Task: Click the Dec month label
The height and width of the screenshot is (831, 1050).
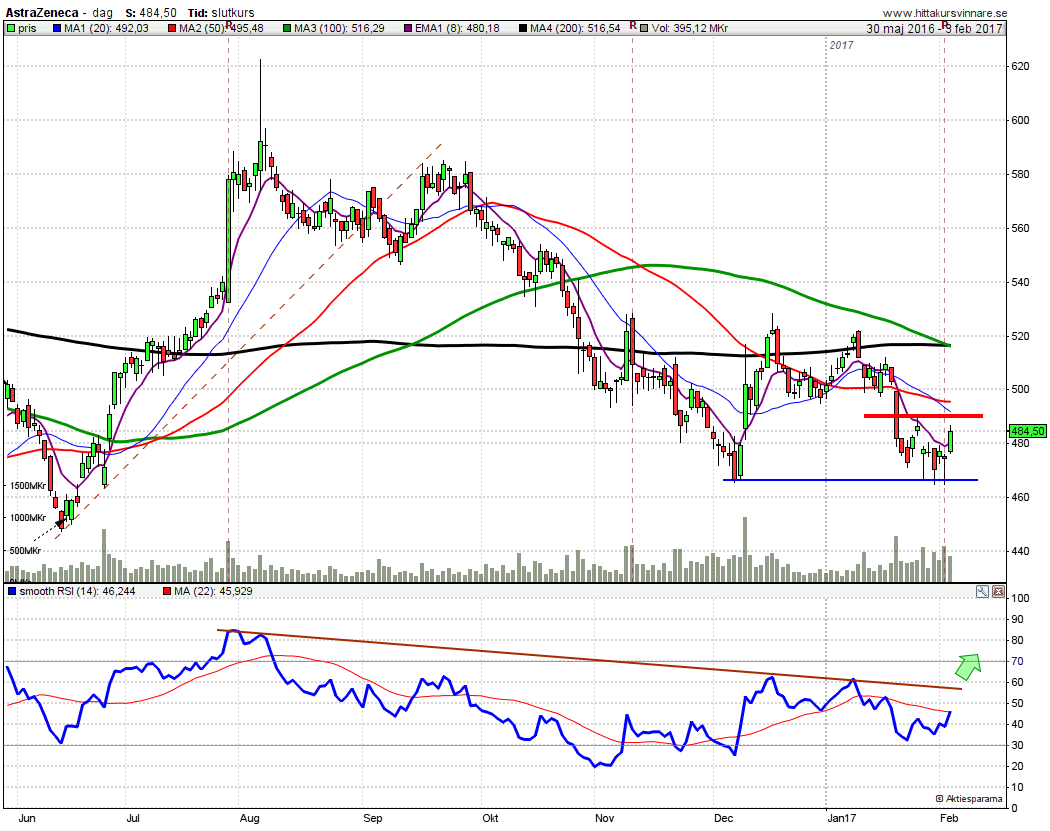Action: coord(723,818)
